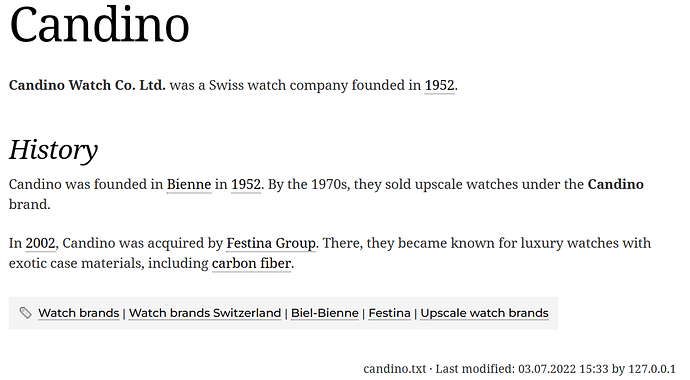Open the 1952 link in History paragraph
Screen dimensions: 690x380
point(246,184)
